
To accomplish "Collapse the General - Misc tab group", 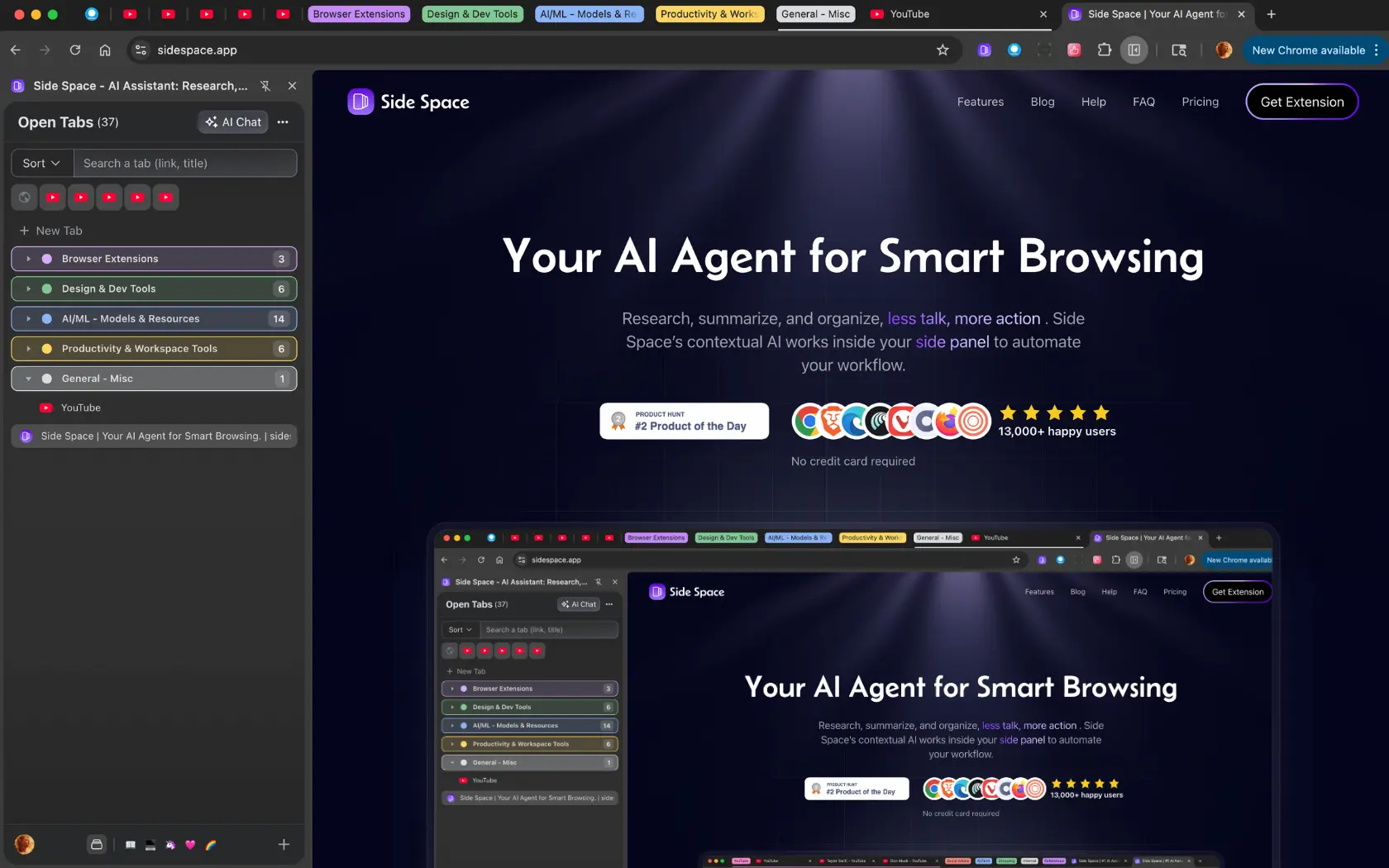I will [x=28, y=379].
